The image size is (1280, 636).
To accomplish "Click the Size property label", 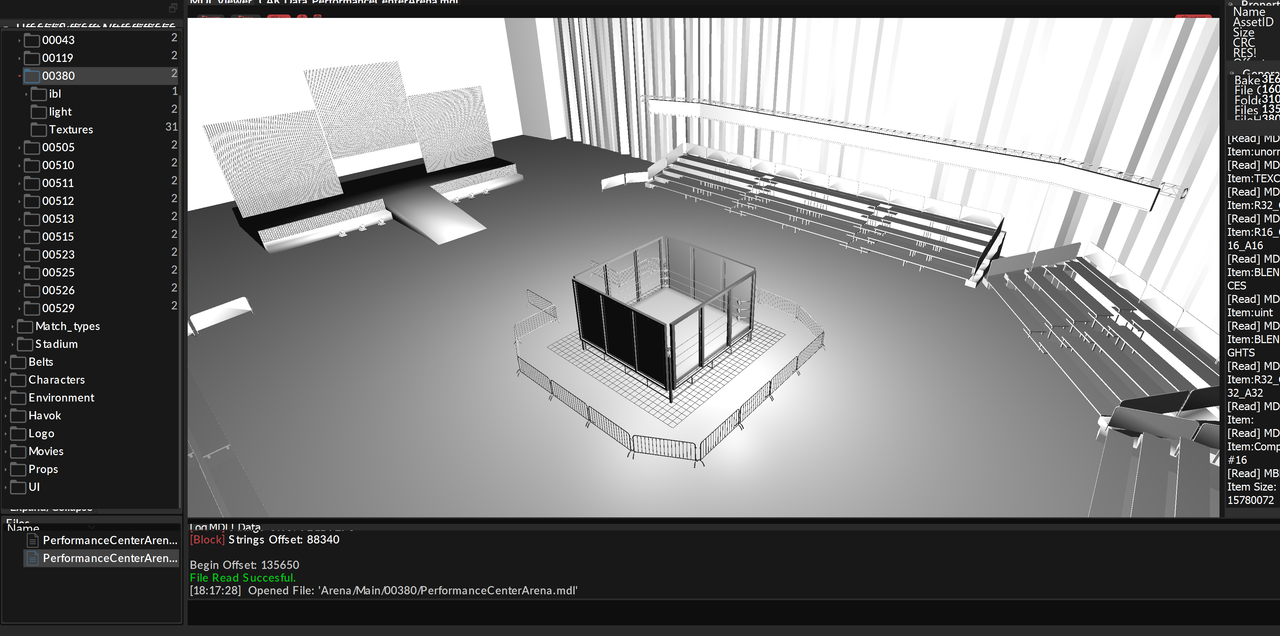I will tap(1243, 33).
